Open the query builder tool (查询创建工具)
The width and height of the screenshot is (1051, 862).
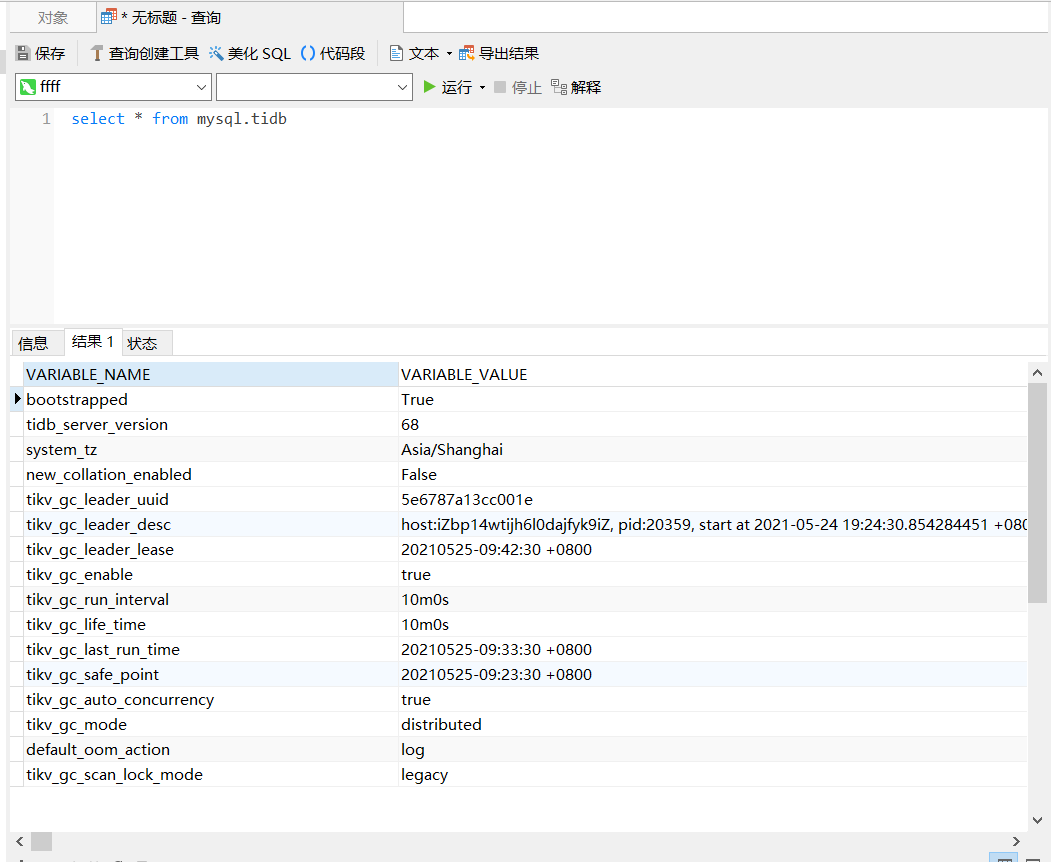tap(97, 54)
